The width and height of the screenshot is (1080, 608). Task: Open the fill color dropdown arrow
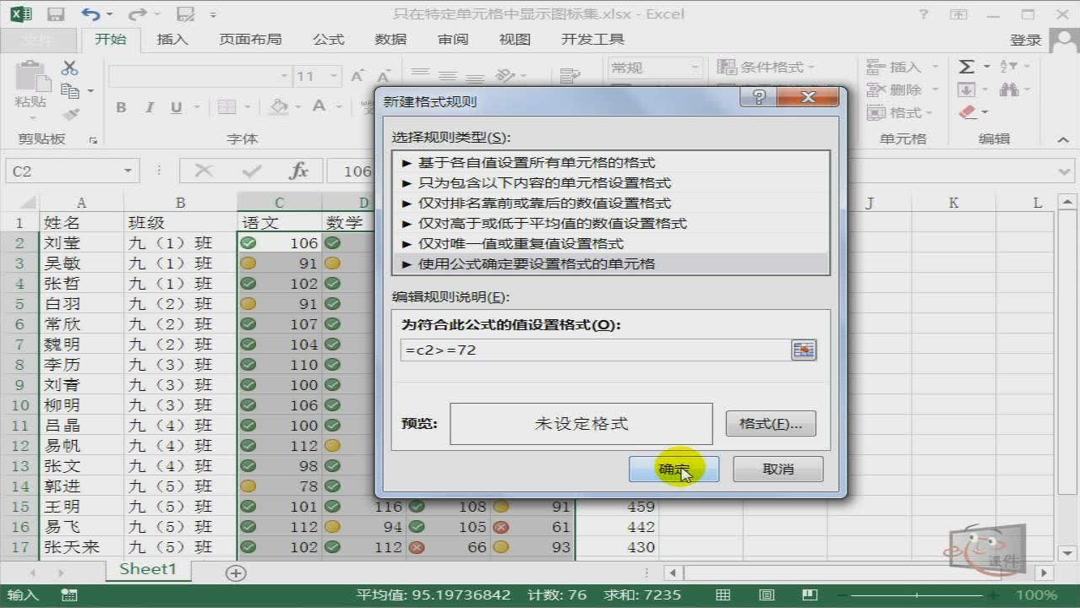pyautogui.click(x=297, y=107)
